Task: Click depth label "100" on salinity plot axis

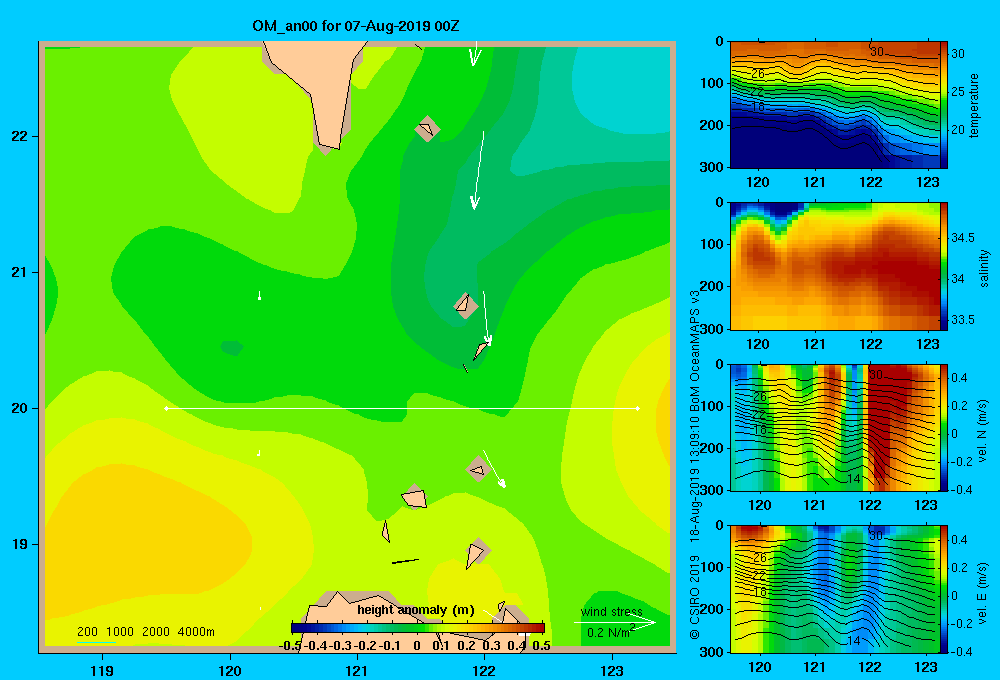Action: pyautogui.click(x=714, y=244)
